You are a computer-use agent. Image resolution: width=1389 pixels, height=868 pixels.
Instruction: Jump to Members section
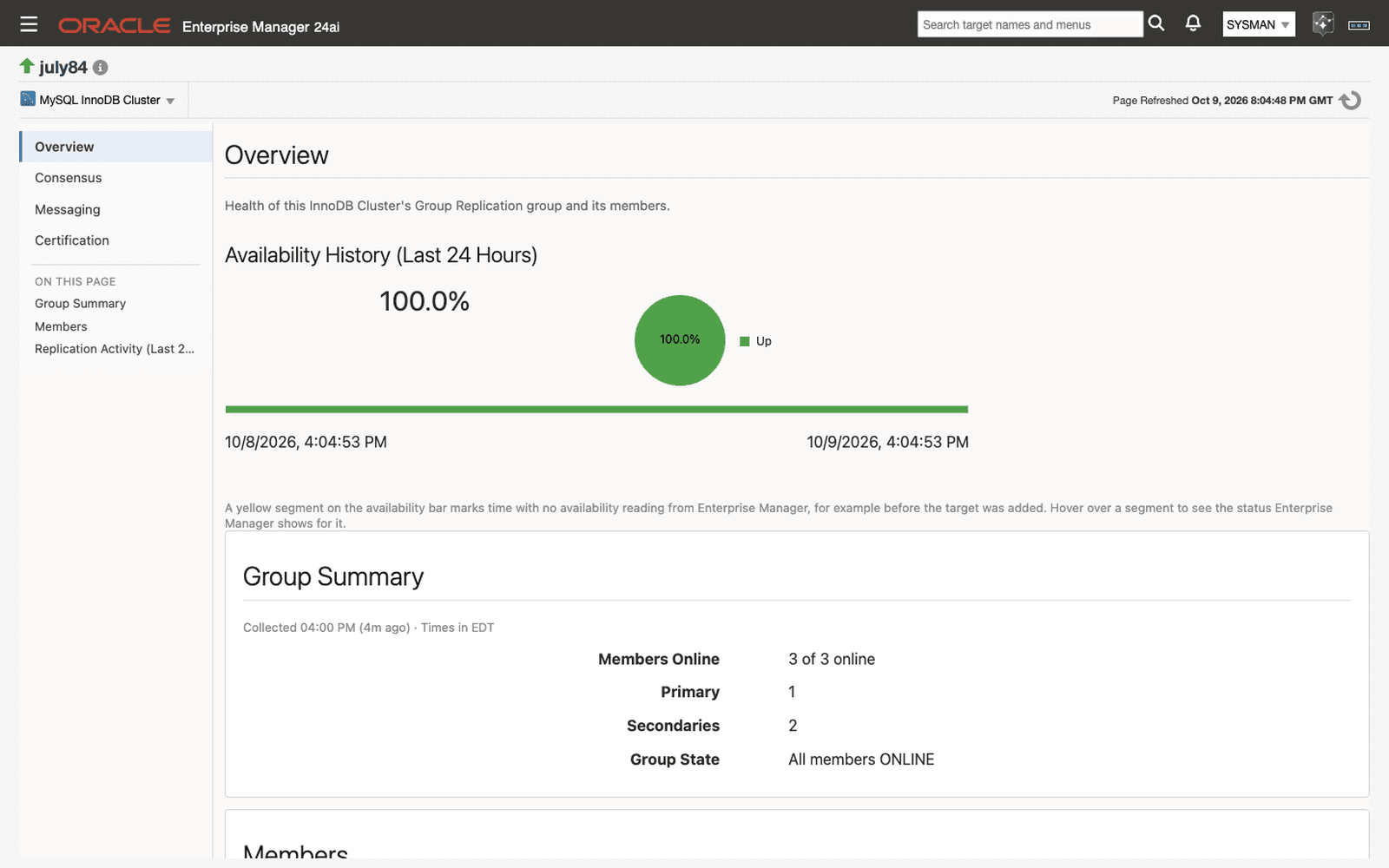[x=61, y=326]
